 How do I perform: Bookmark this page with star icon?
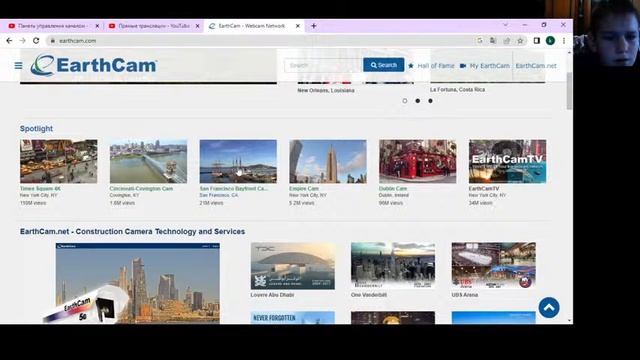pyautogui.click(x=520, y=41)
